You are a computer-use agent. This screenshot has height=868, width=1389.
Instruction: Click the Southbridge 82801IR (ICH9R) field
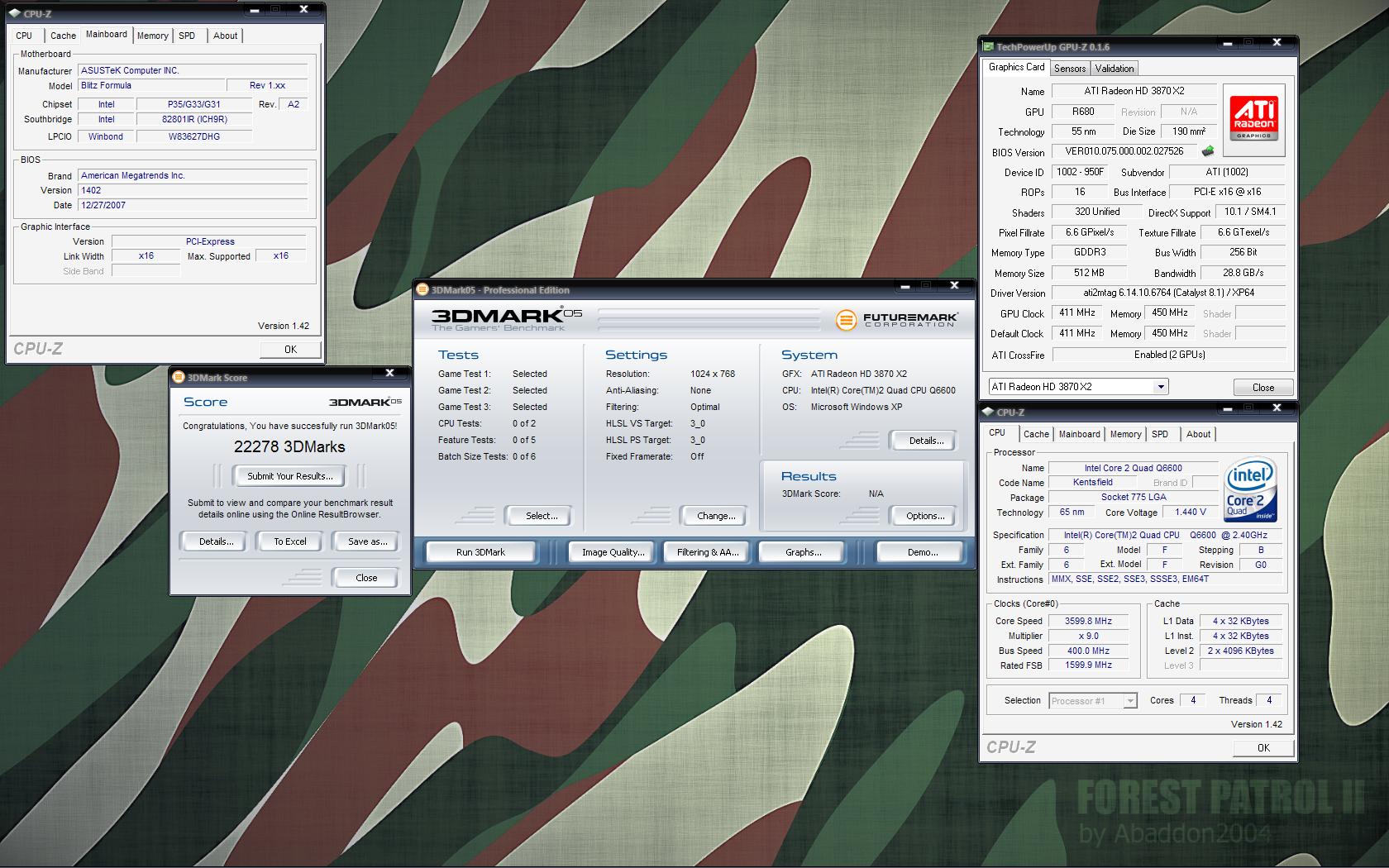point(194,119)
